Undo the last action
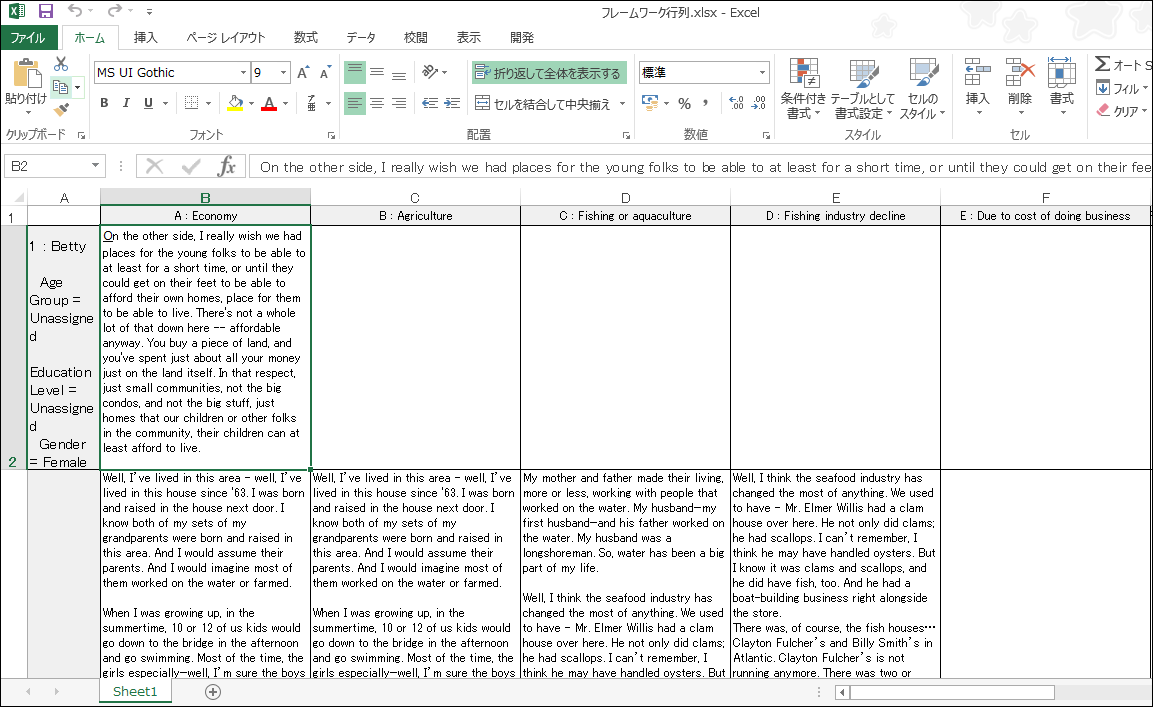This screenshot has height=707, width=1153. 75,11
